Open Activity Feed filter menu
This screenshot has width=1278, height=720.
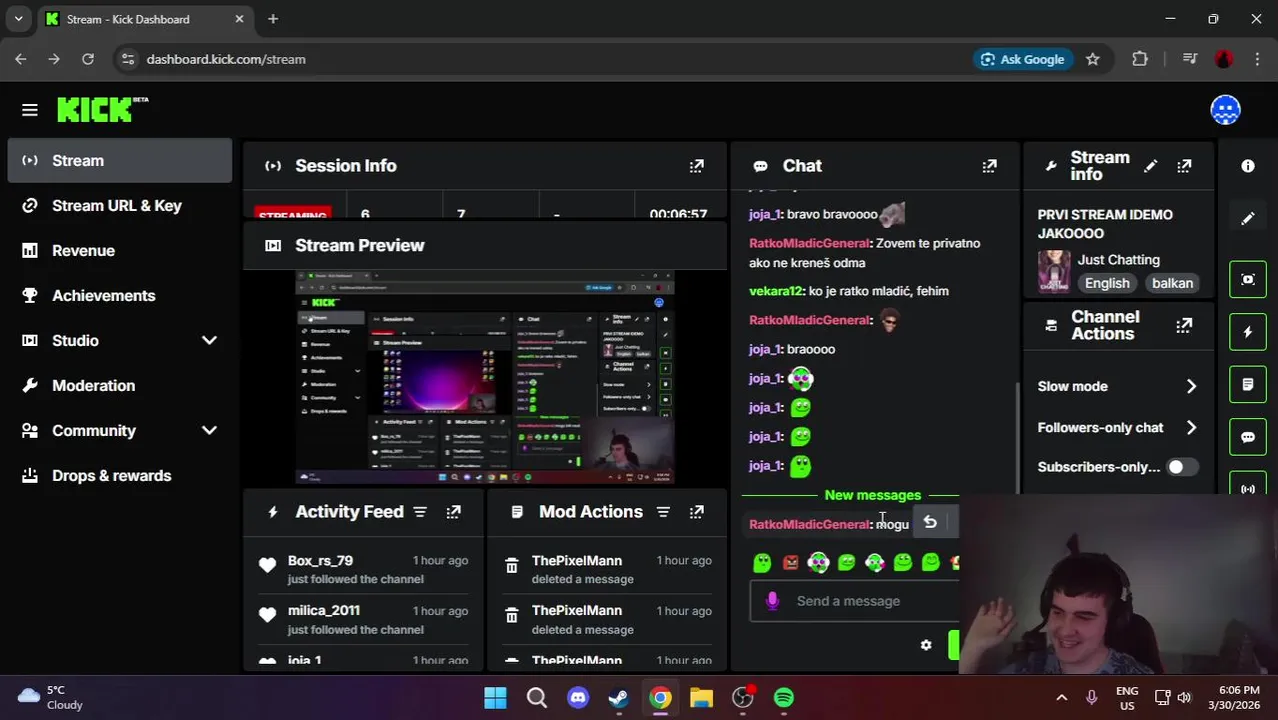(x=420, y=512)
